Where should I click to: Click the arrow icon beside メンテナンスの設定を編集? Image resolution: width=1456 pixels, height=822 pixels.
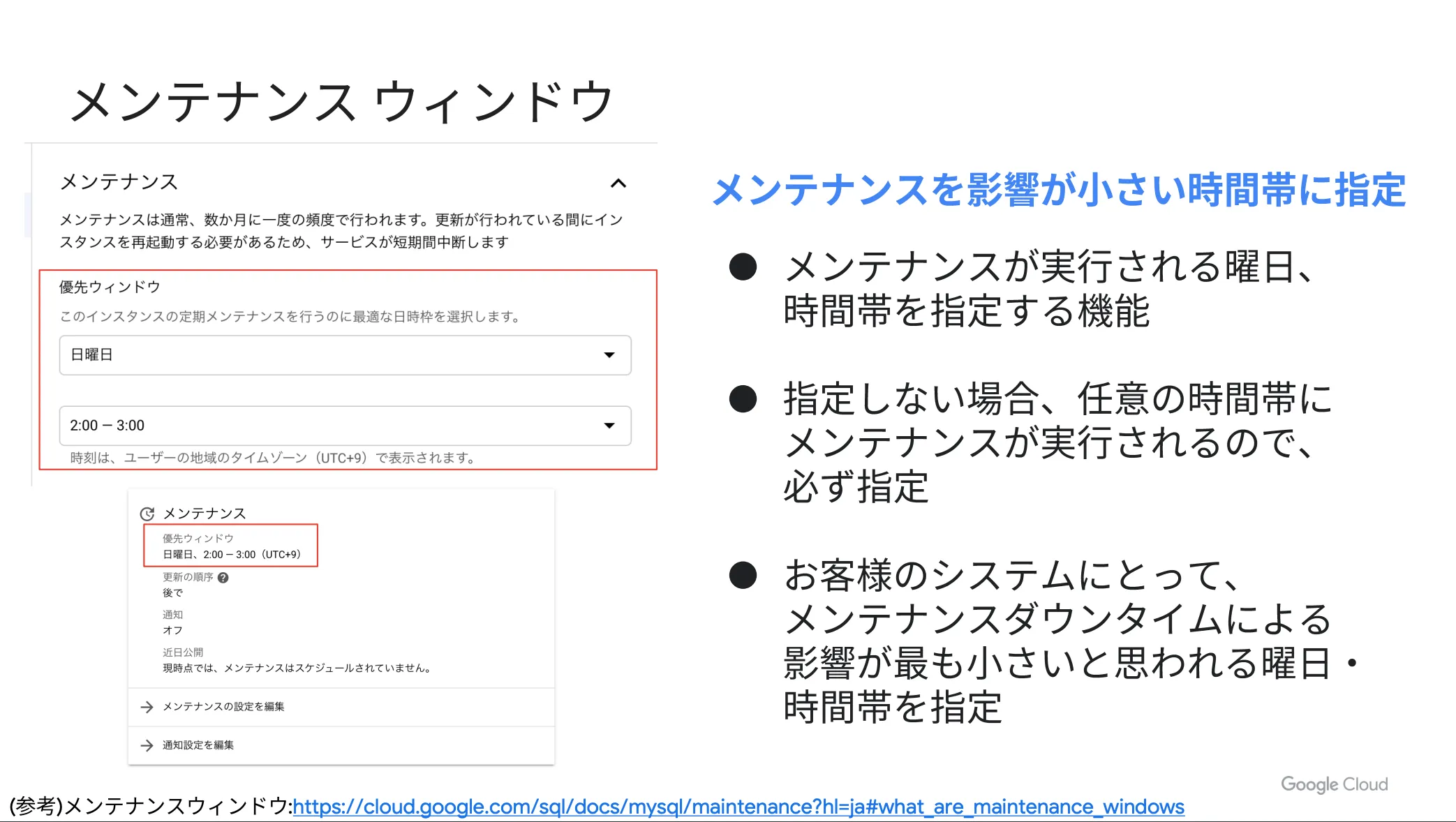[147, 707]
